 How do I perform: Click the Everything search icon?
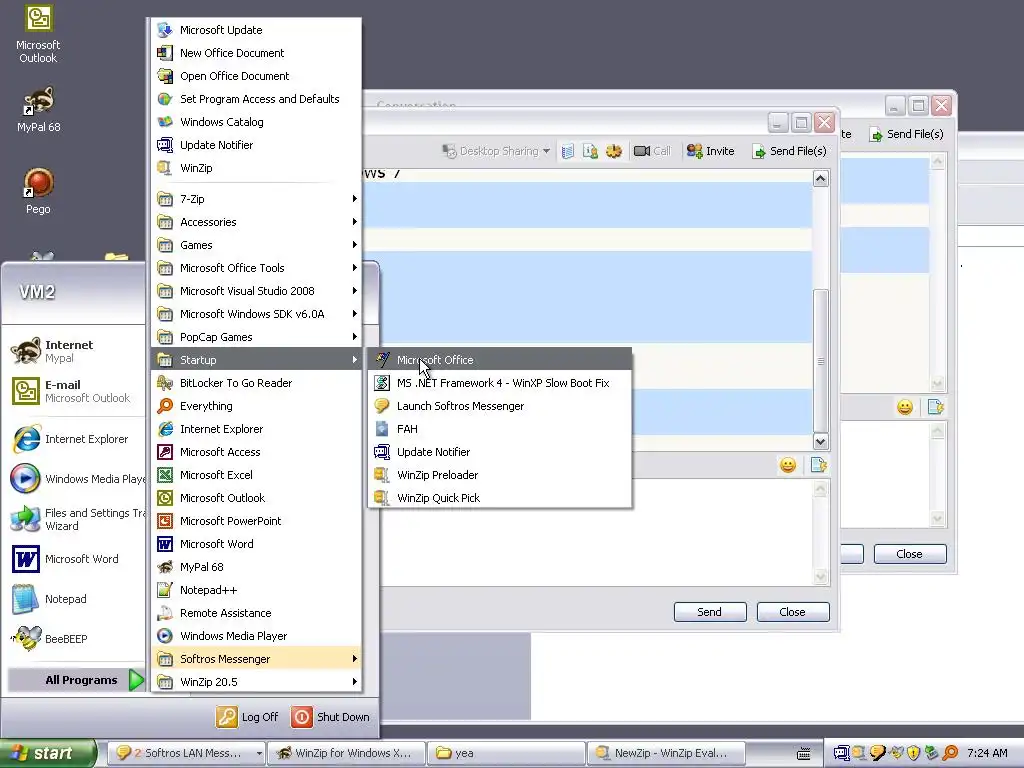165,406
